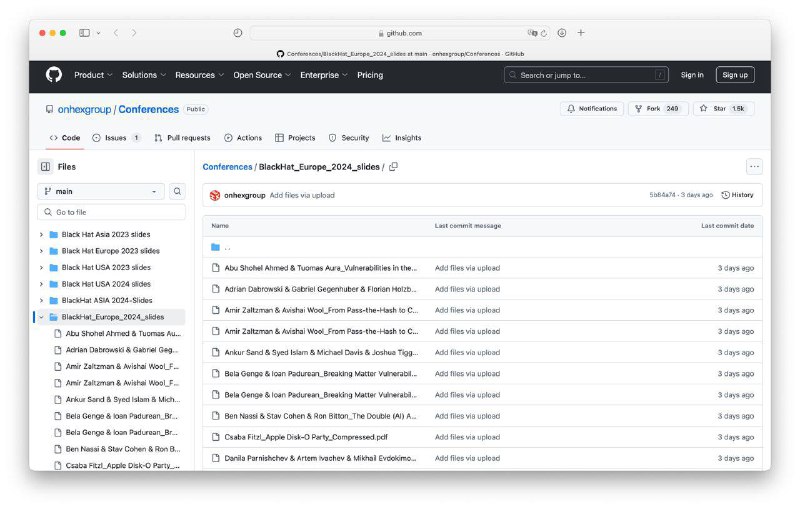Click the privacy report shield icon
800x509 pixels.
[238, 33]
